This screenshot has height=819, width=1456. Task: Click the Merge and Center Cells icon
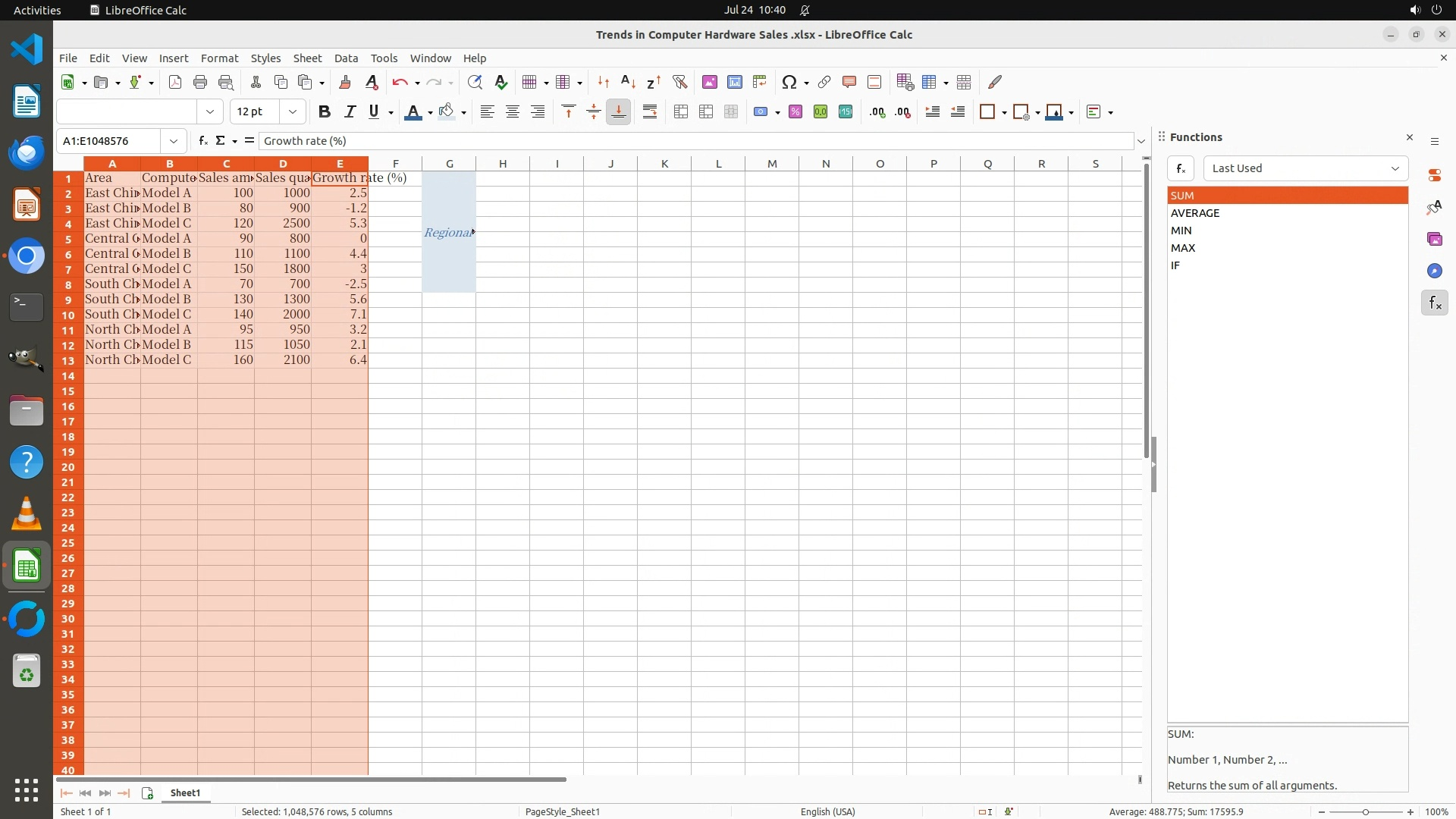point(681,112)
